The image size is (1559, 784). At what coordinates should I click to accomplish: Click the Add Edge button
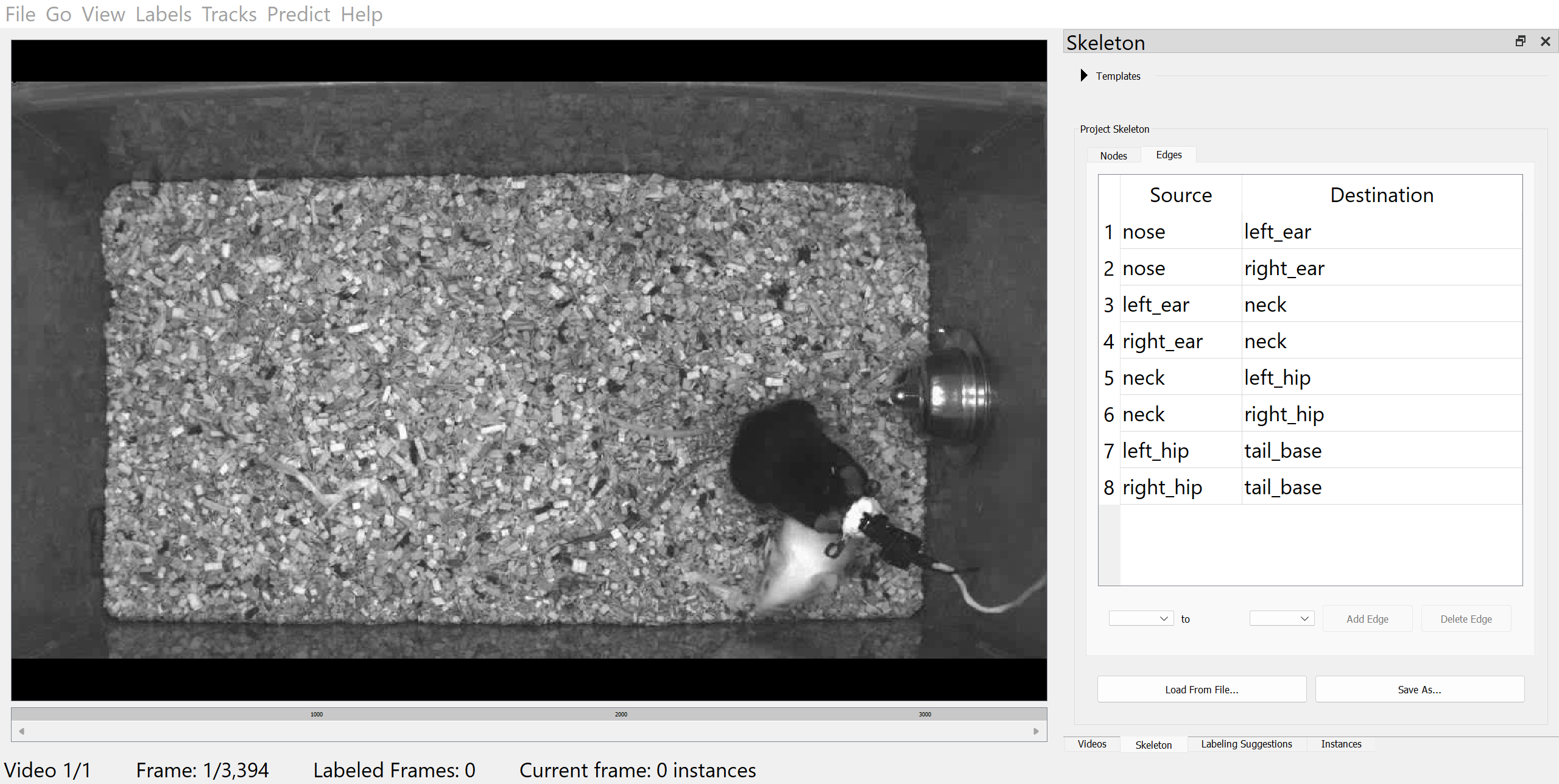point(1367,618)
